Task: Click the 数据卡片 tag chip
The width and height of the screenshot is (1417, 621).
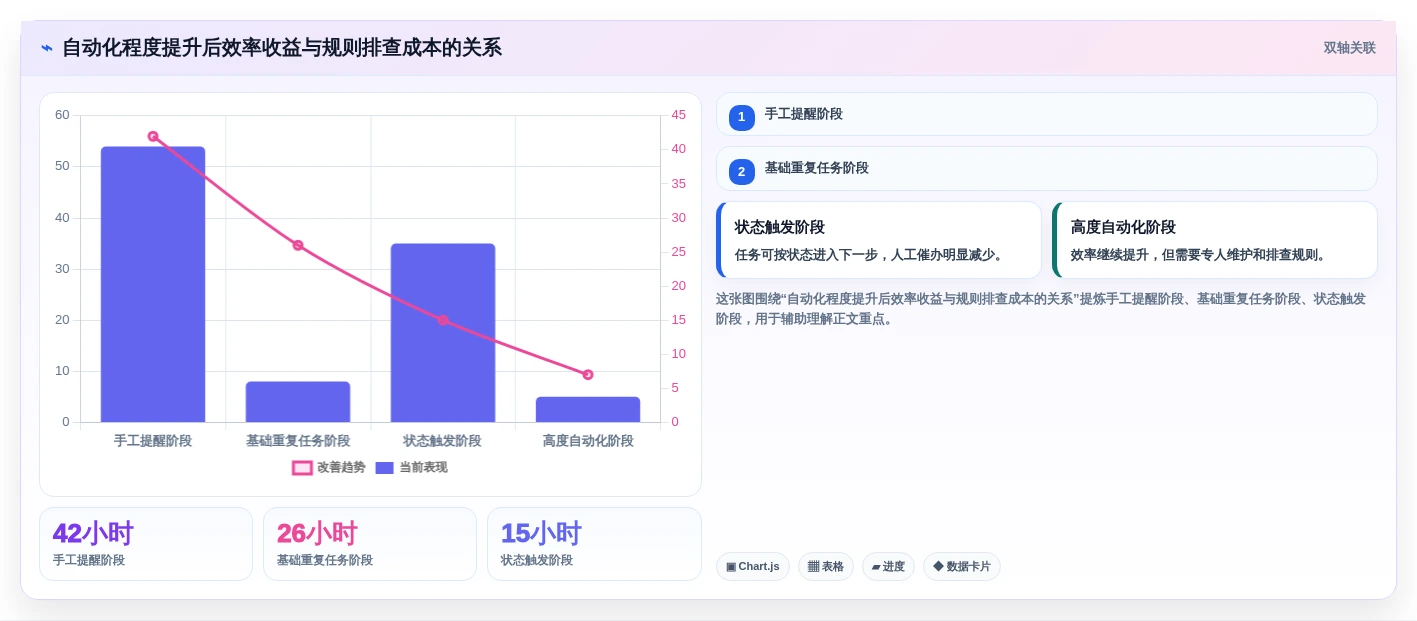Action: click(962, 567)
